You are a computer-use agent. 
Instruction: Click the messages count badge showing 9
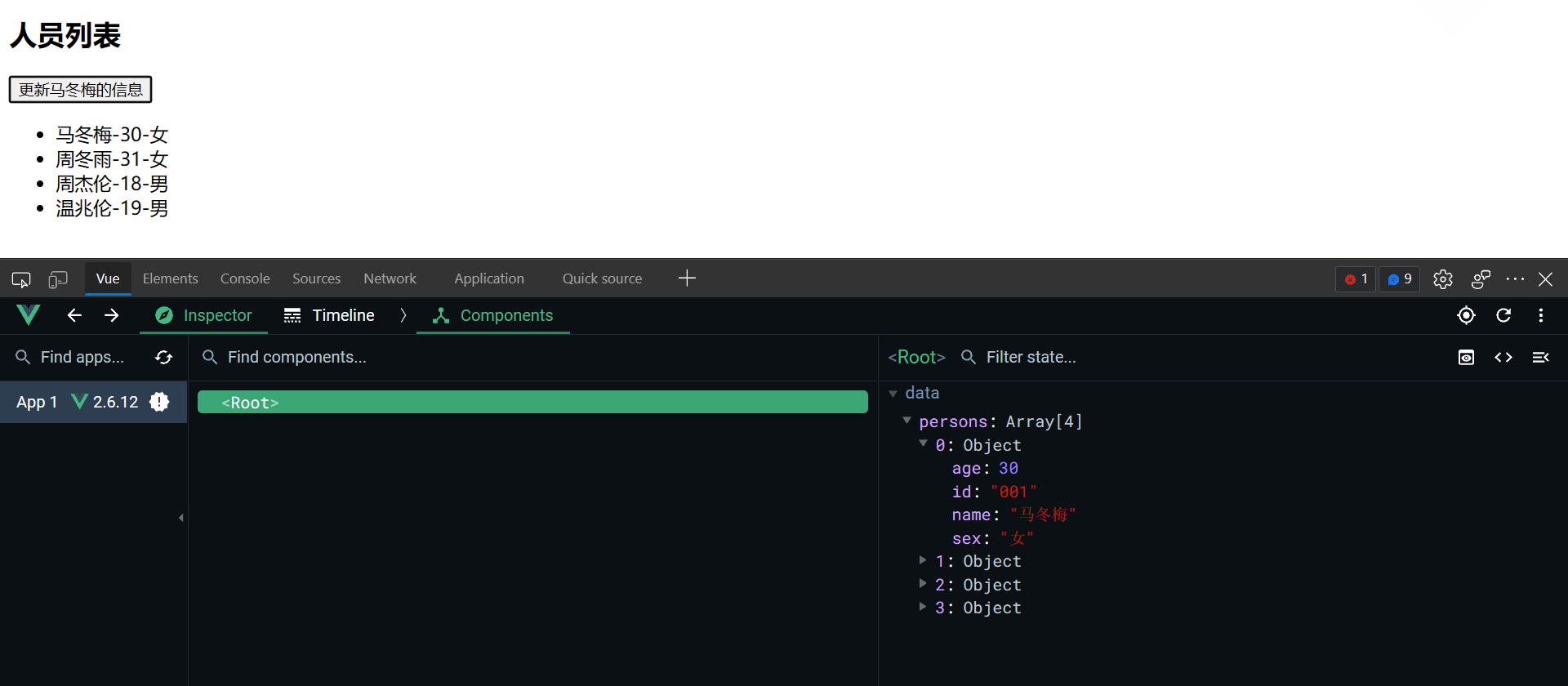(1400, 279)
